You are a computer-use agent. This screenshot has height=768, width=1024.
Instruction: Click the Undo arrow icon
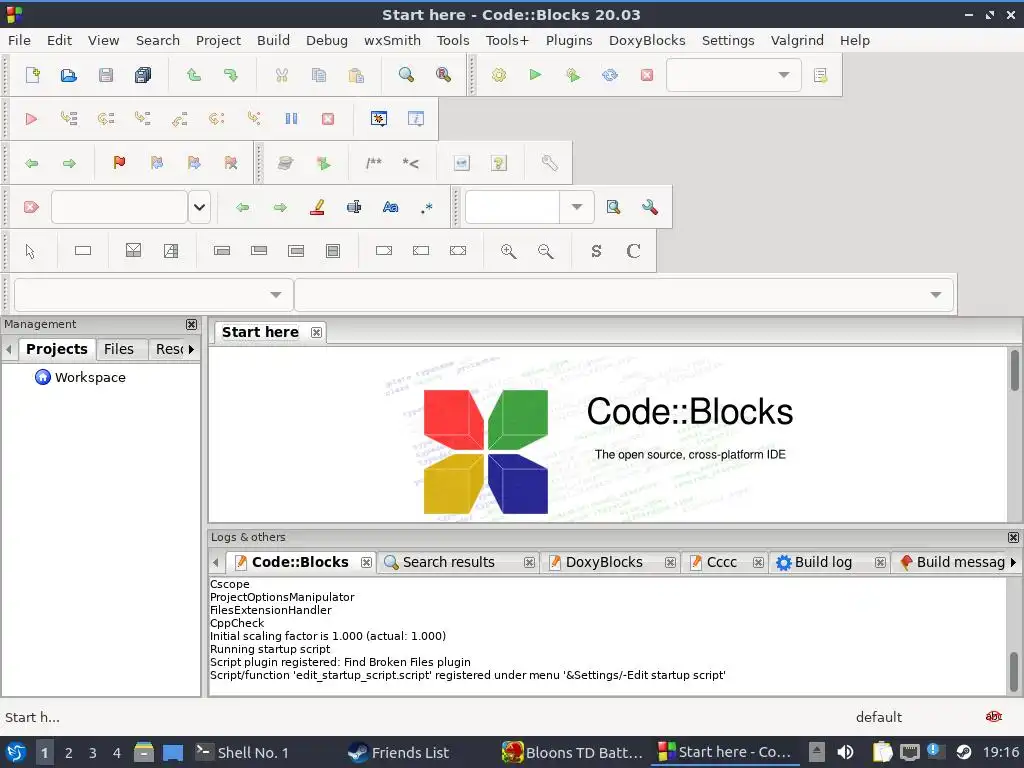point(193,75)
